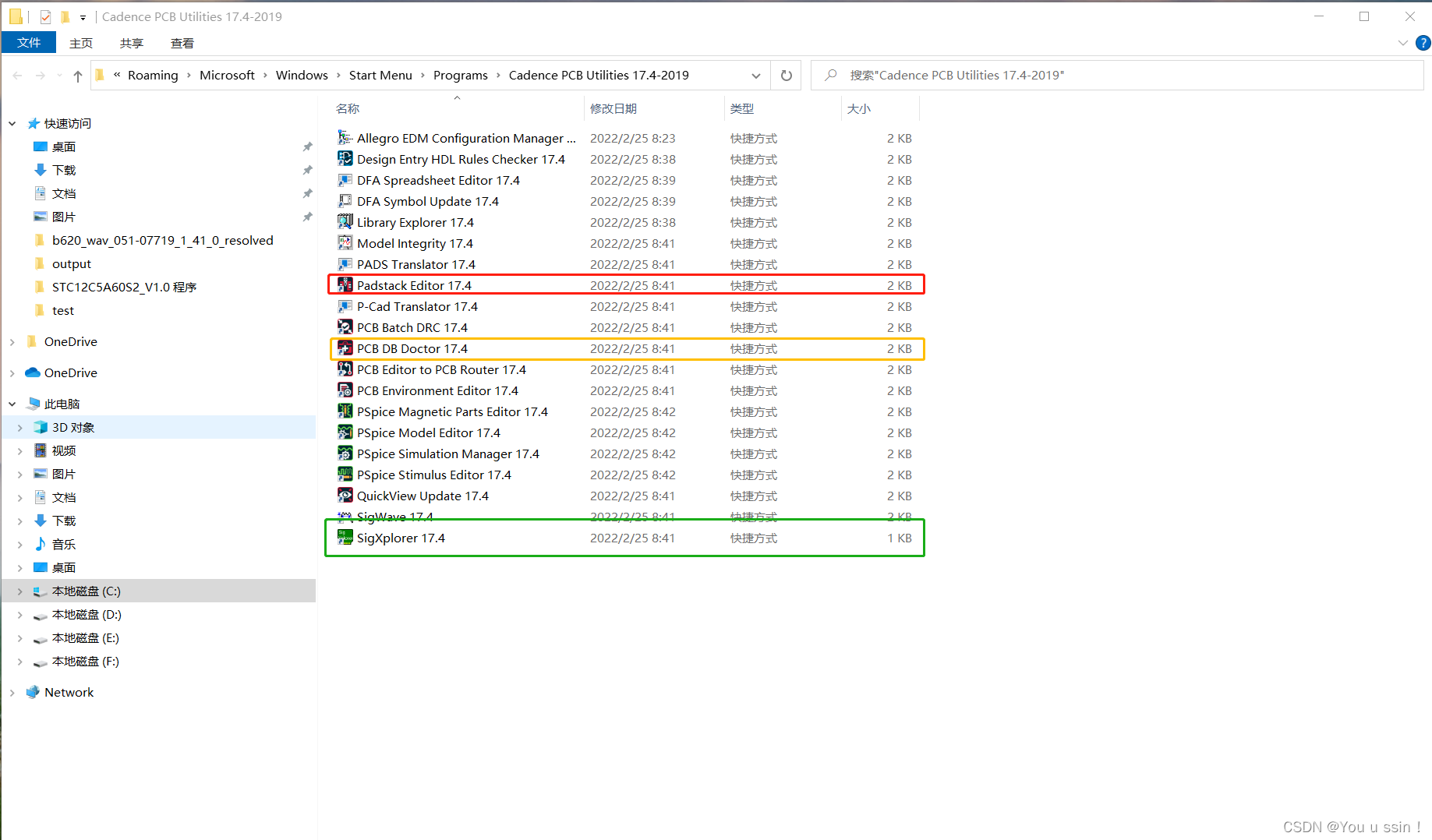The width and height of the screenshot is (1432, 840).
Task: Open the quick access toolbar customize dropdown
Action: coord(83,17)
